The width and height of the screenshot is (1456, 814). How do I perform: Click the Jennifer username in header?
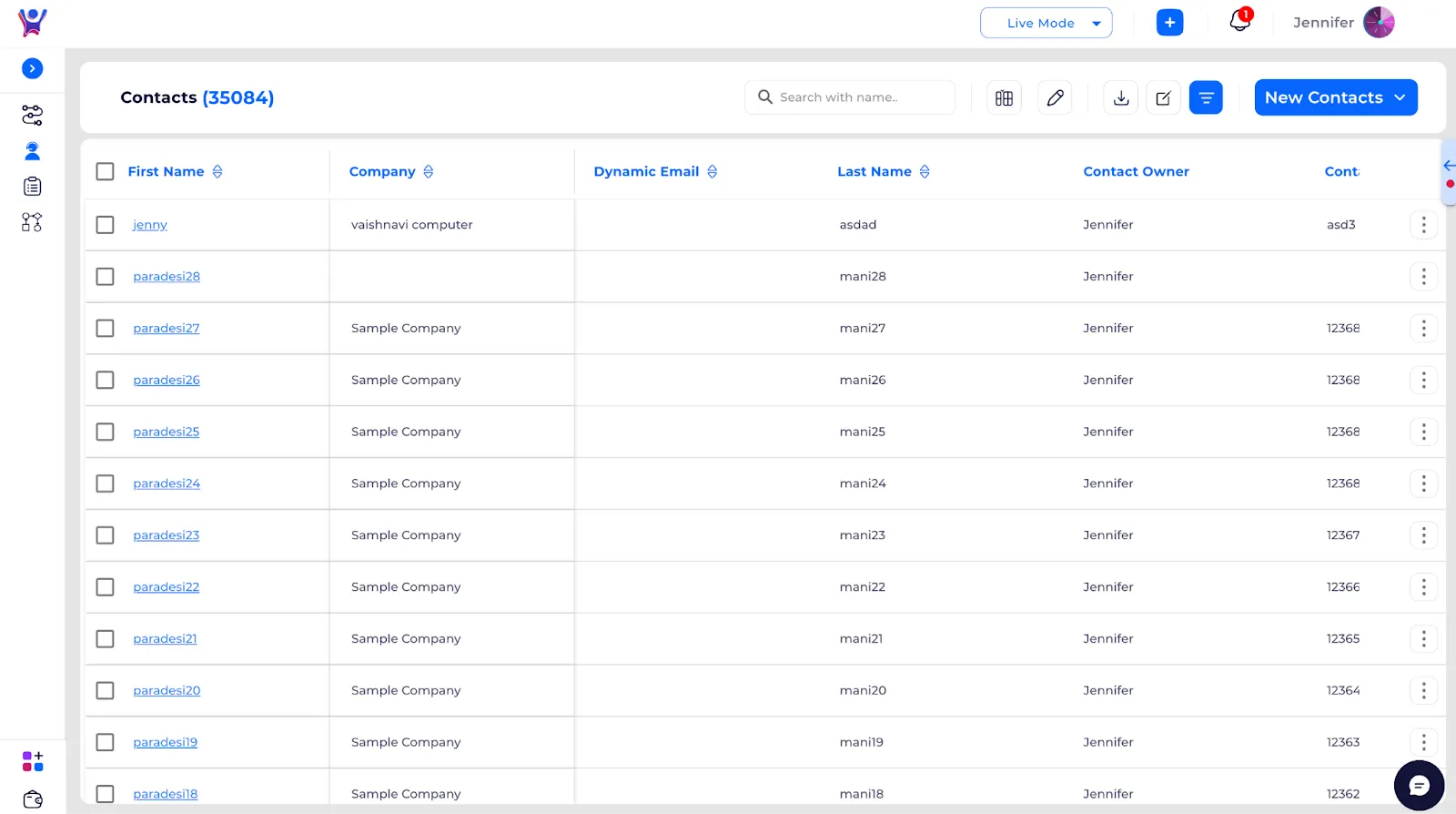[1323, 23]
